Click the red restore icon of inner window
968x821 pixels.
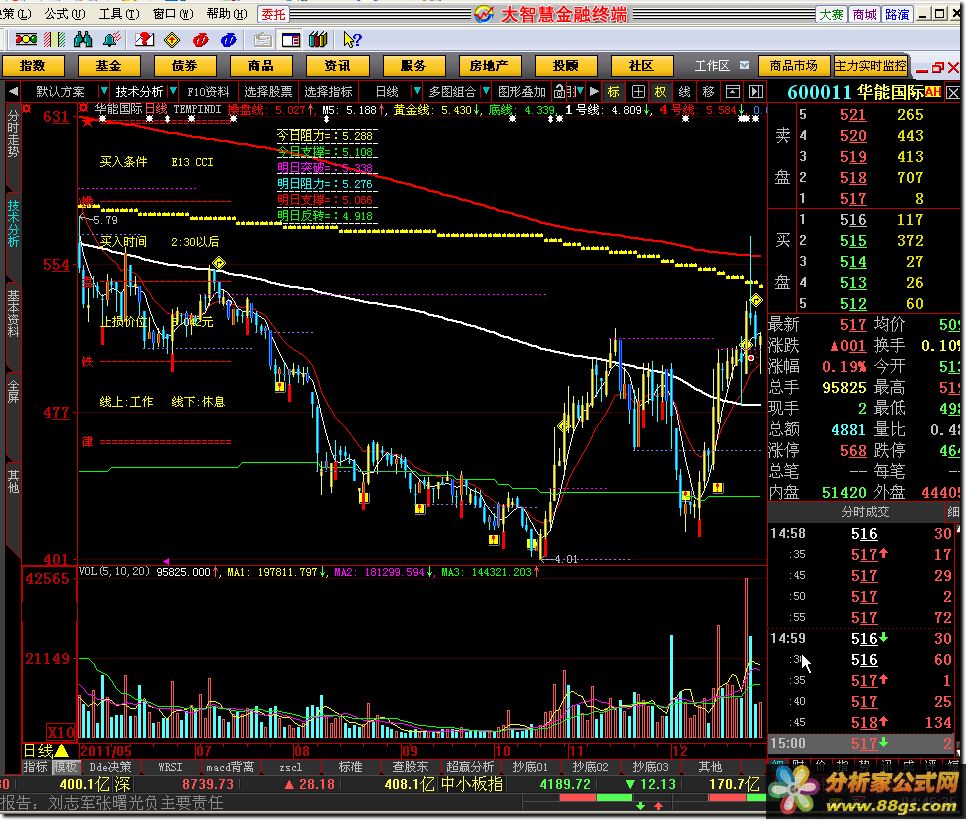pyautogui.click(x=938, y=67)
